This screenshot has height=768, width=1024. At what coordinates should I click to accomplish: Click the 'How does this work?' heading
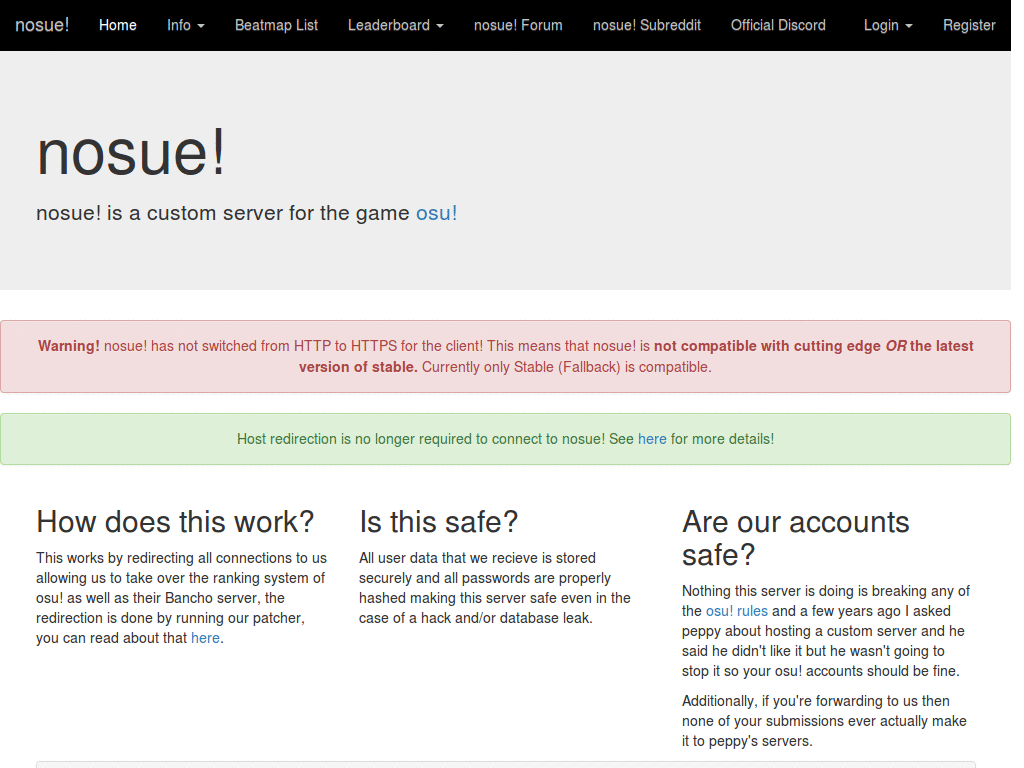point(175,522)
